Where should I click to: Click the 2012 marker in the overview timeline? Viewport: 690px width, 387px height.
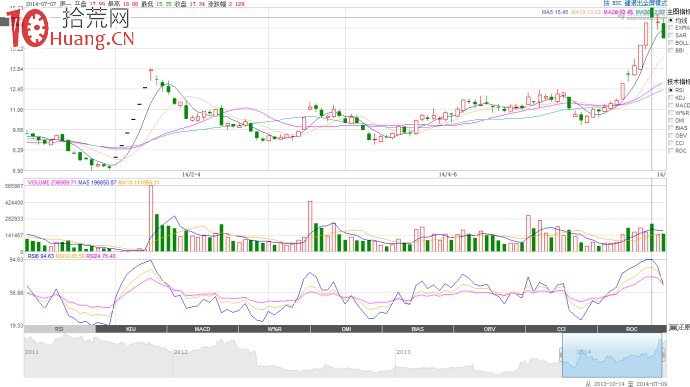[181, 352]
